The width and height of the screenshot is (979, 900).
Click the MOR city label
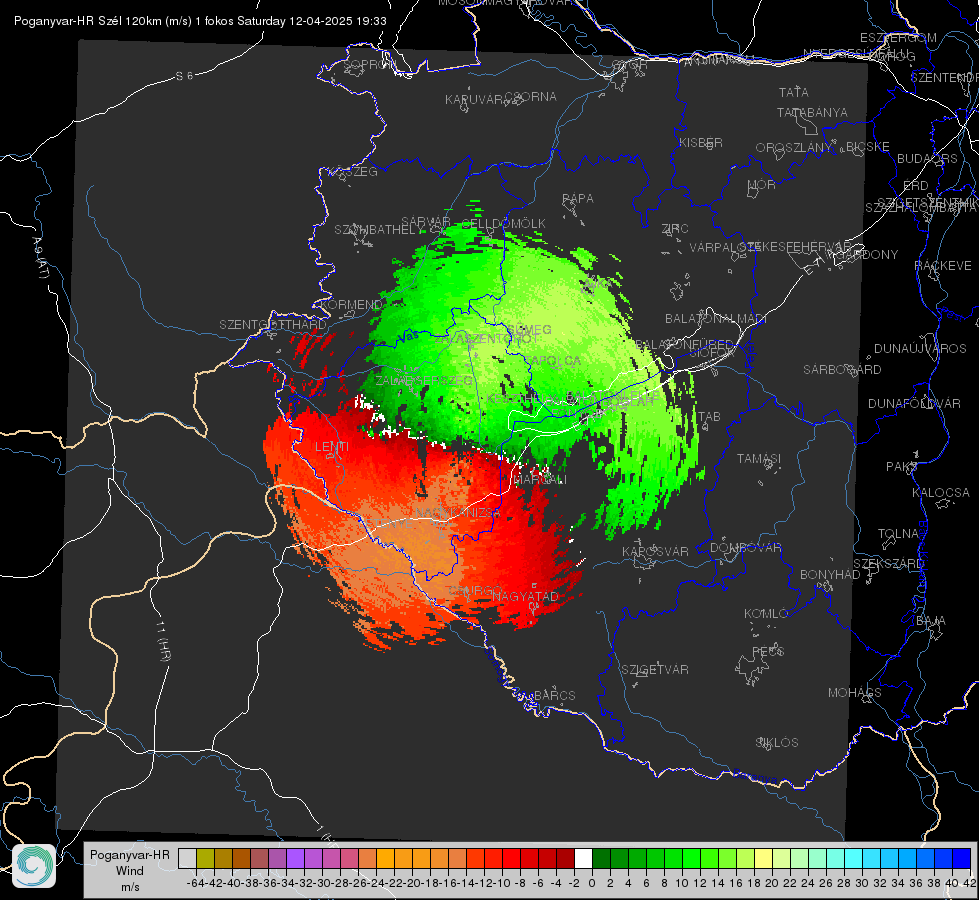click(x=762, y=184)
